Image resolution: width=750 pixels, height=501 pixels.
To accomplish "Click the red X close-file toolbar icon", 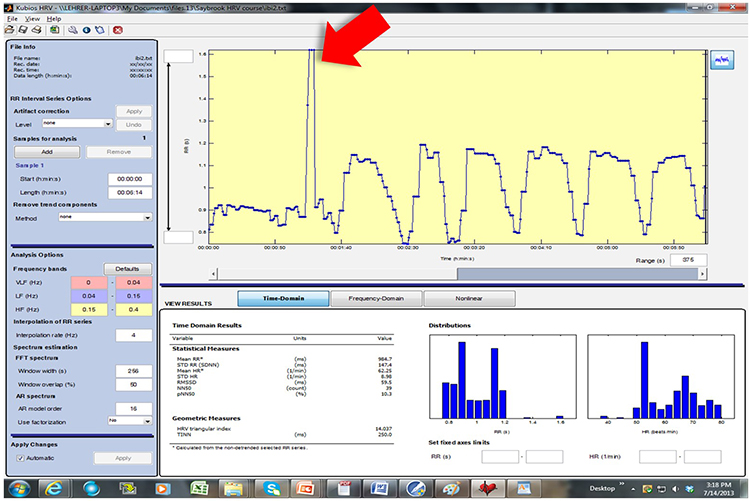I will (118, 30).
